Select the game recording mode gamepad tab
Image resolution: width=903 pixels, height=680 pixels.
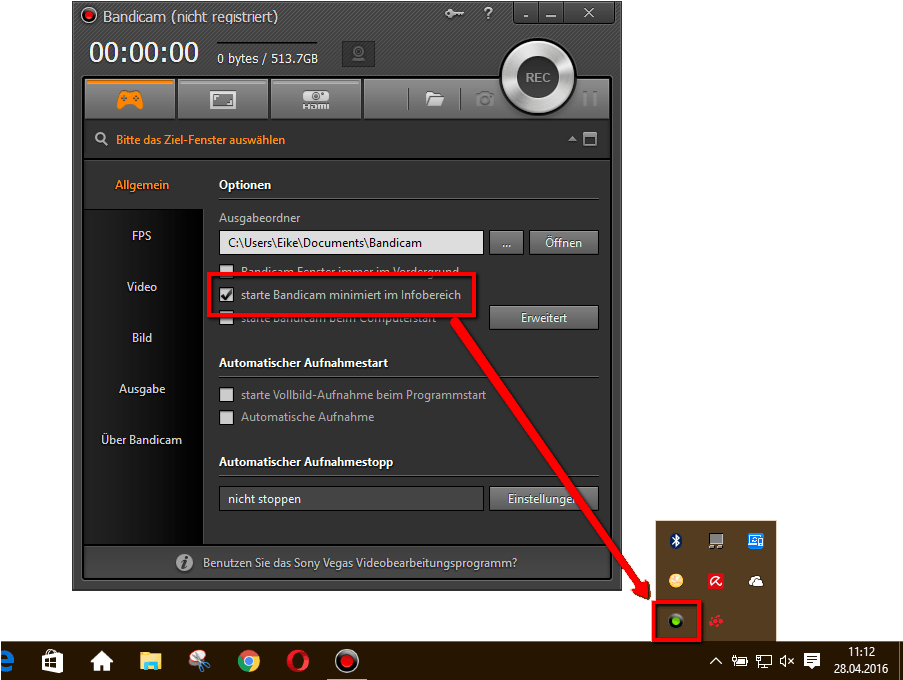130,100
